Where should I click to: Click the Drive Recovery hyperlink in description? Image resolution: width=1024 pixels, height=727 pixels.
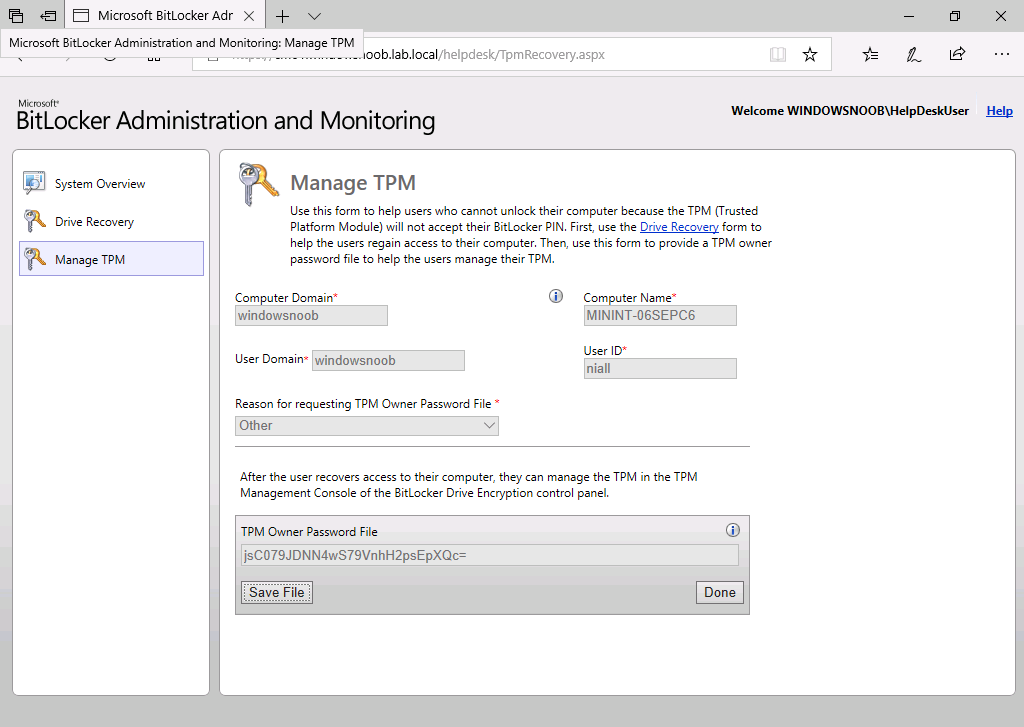(679, 227)
